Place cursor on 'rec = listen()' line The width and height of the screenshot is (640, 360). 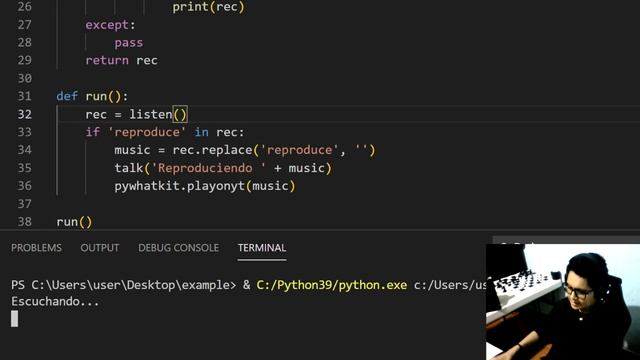click(x=136, y=114)
